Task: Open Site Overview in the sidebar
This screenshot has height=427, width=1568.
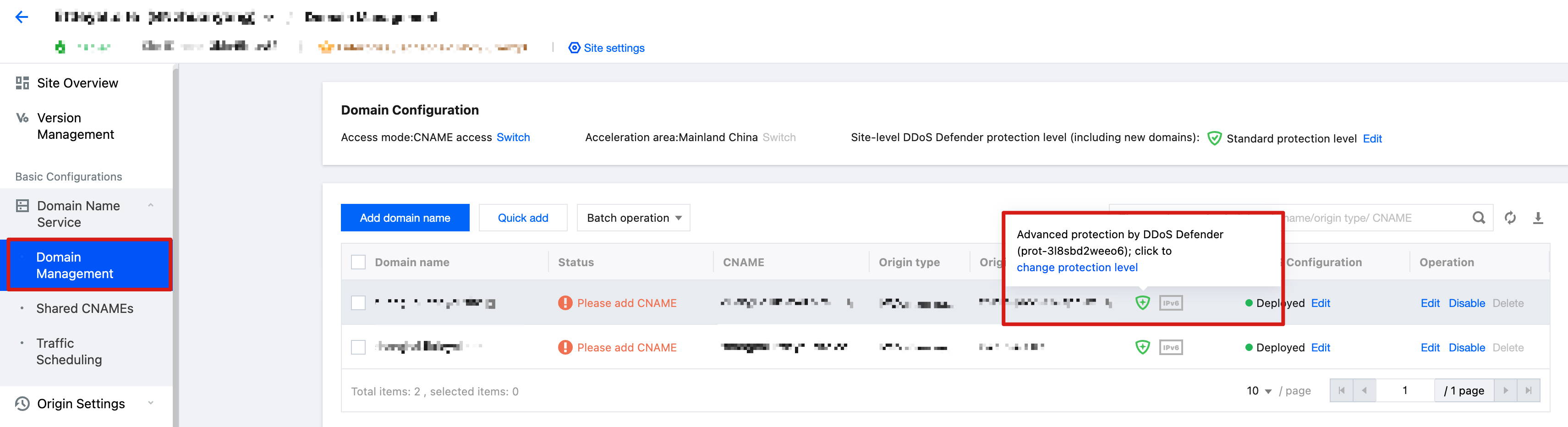Action: [77, 83]
